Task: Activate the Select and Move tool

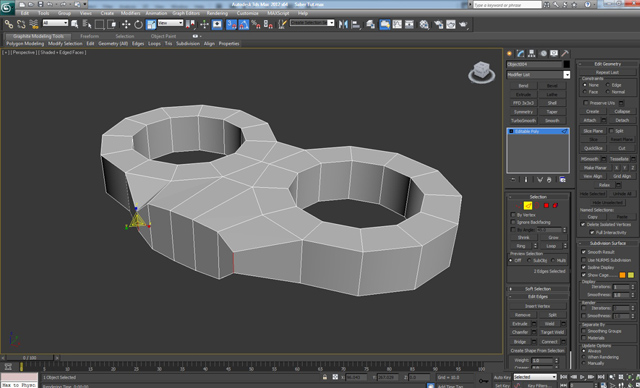Action: coord(126,24)
